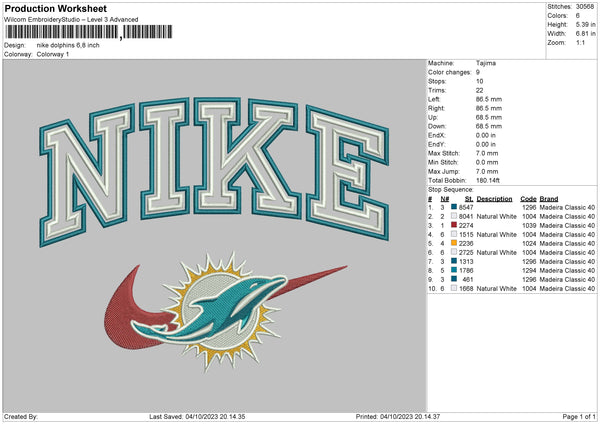This screenshot has width=600, height=424.
Task: Click the 'Down:' label
Action: 437,126
